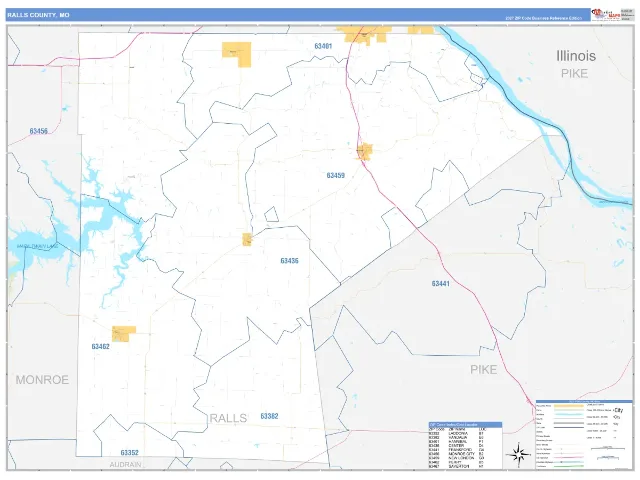Click the AUDRAIN county label
Viewport: 640px width, 480px height.
(x=125, y=464)
